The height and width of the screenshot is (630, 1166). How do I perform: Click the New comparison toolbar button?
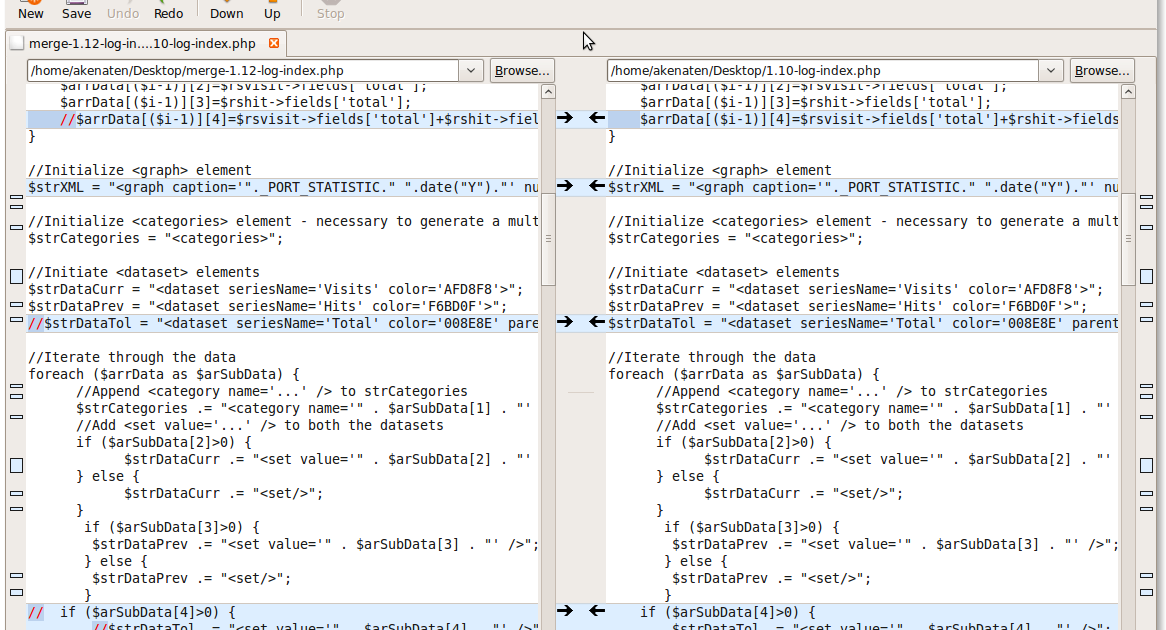pyautogui.click(x=30, y=10)
